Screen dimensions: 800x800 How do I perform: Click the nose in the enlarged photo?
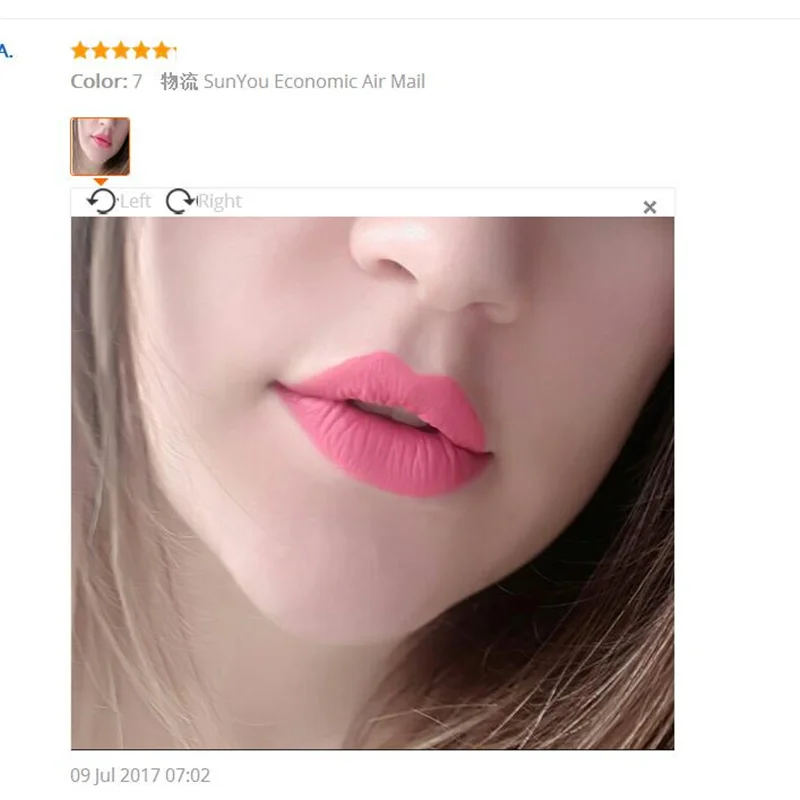pyautogui.click(x=434, y=265)
